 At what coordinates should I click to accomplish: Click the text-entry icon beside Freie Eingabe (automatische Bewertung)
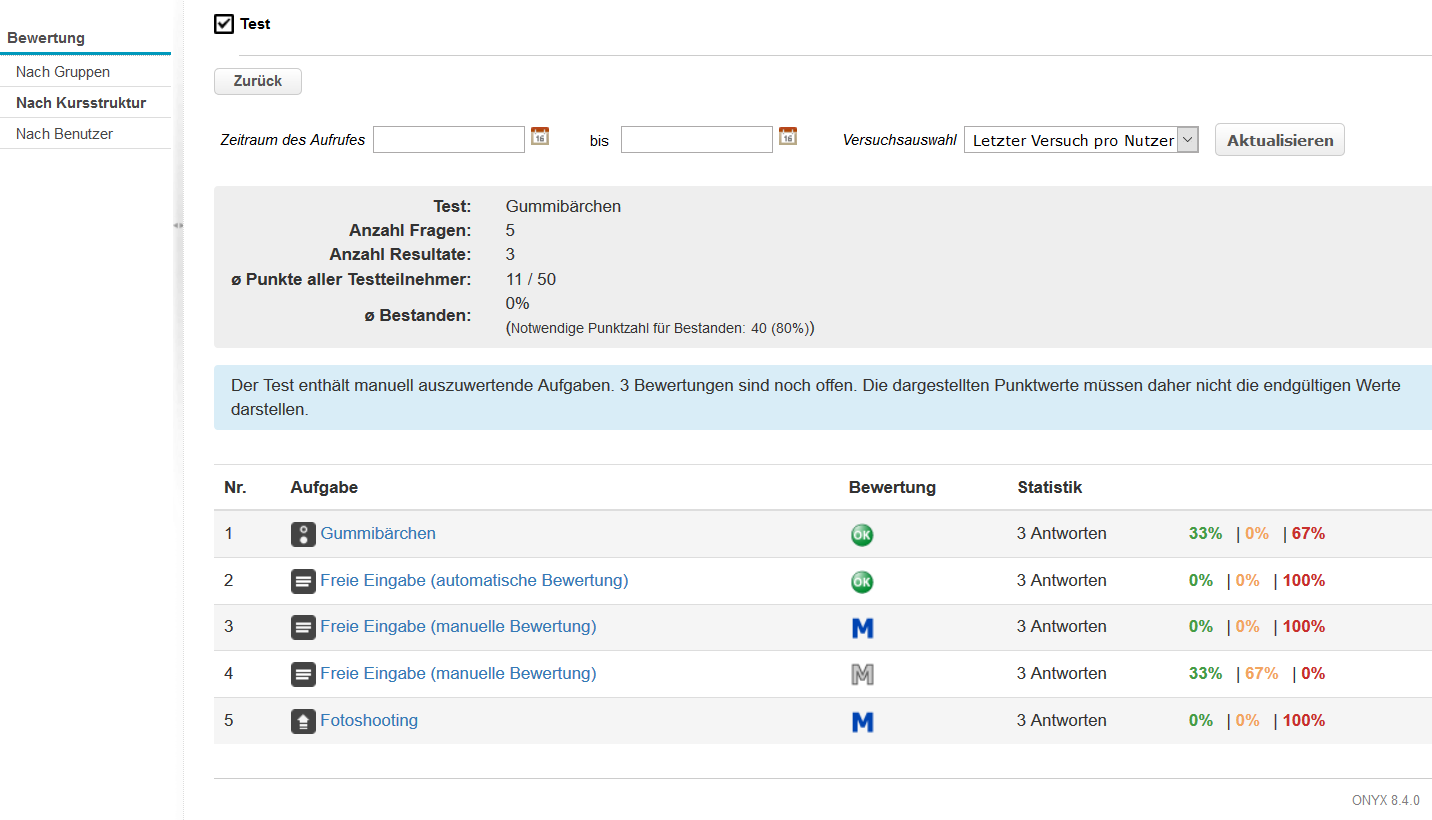[x=303, y=581]
